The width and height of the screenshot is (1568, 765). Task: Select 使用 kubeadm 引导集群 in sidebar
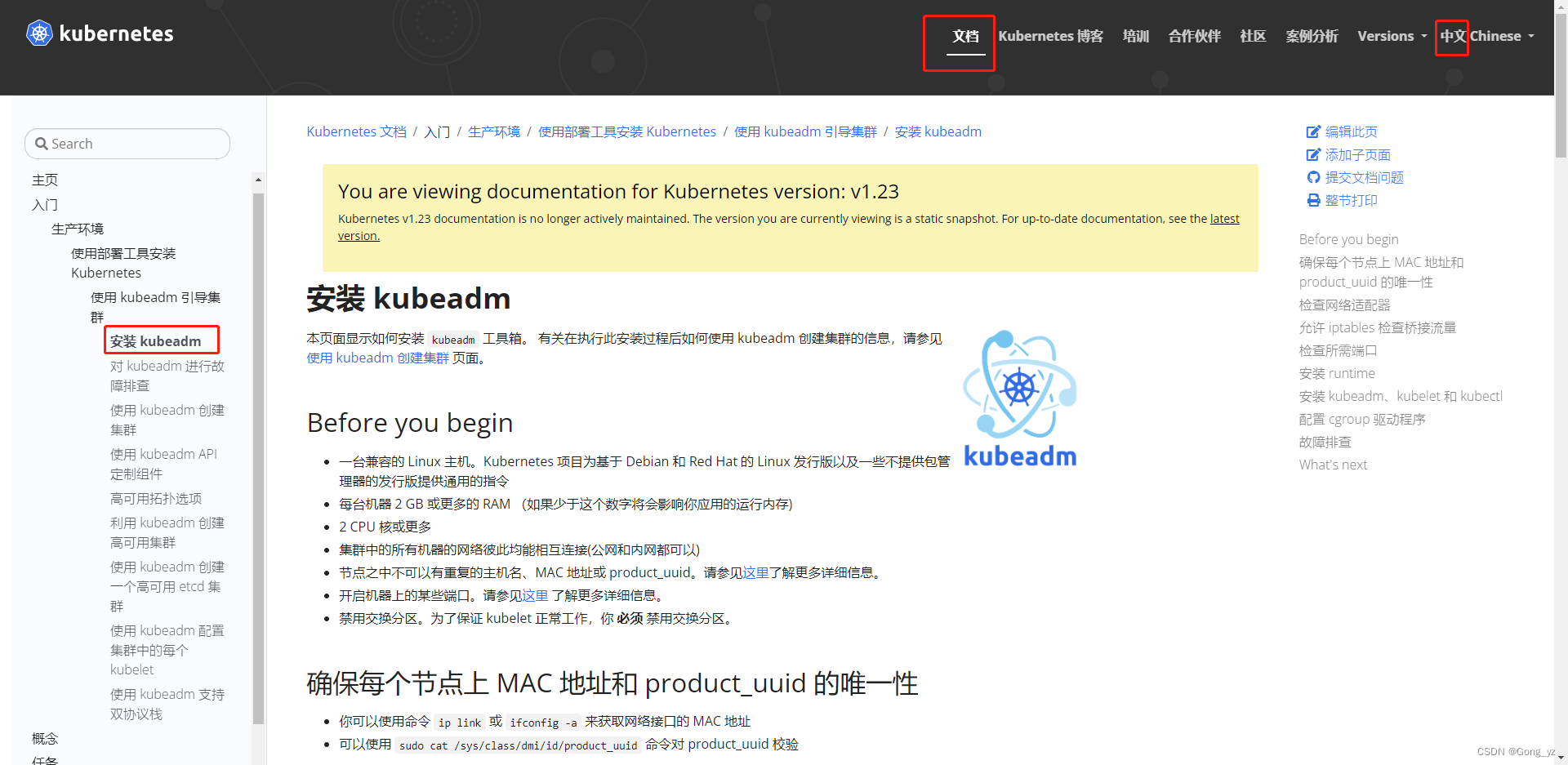tap(156, 307)
